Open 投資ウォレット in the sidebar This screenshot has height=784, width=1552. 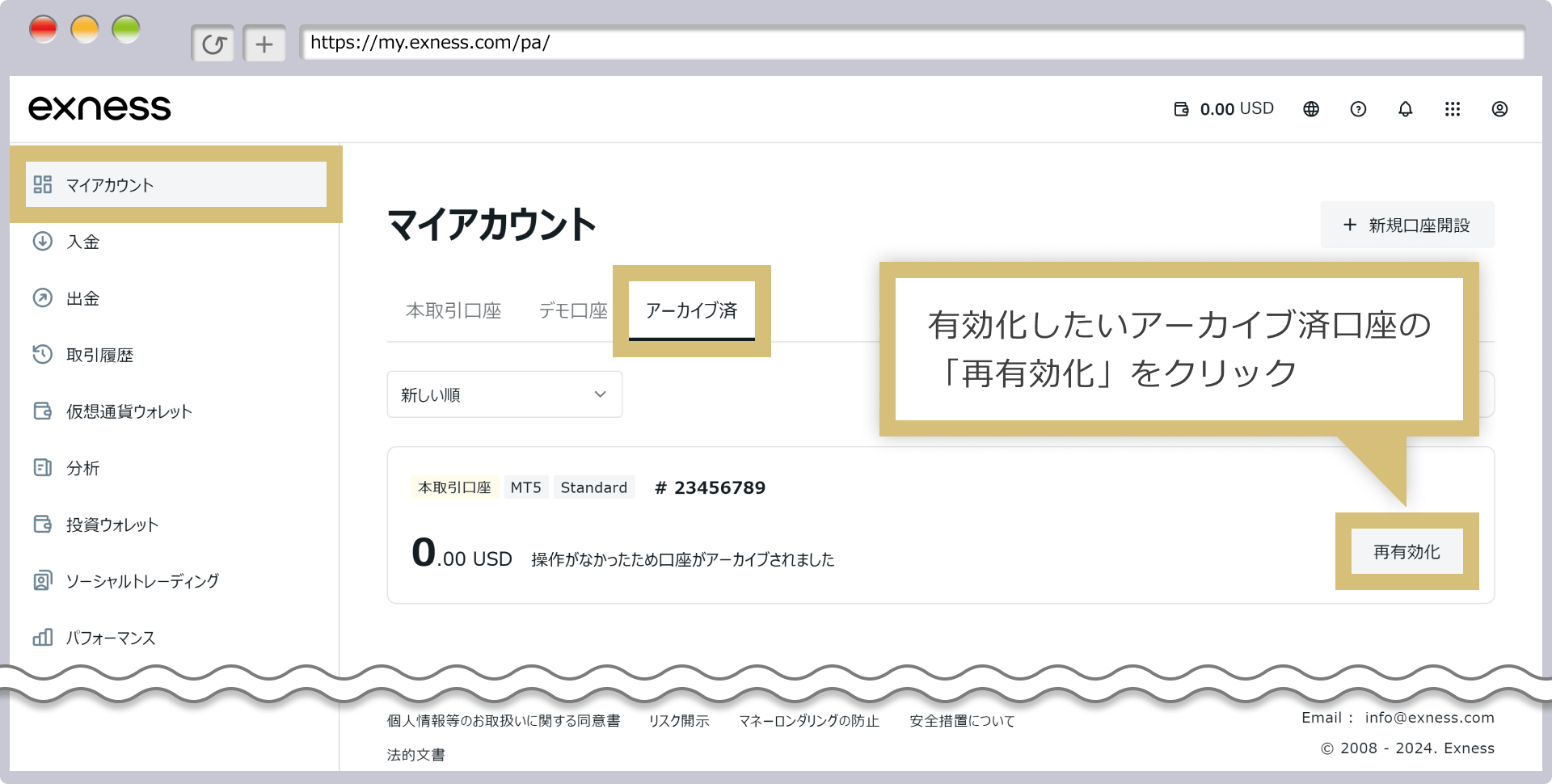click(x=112, y=525)
